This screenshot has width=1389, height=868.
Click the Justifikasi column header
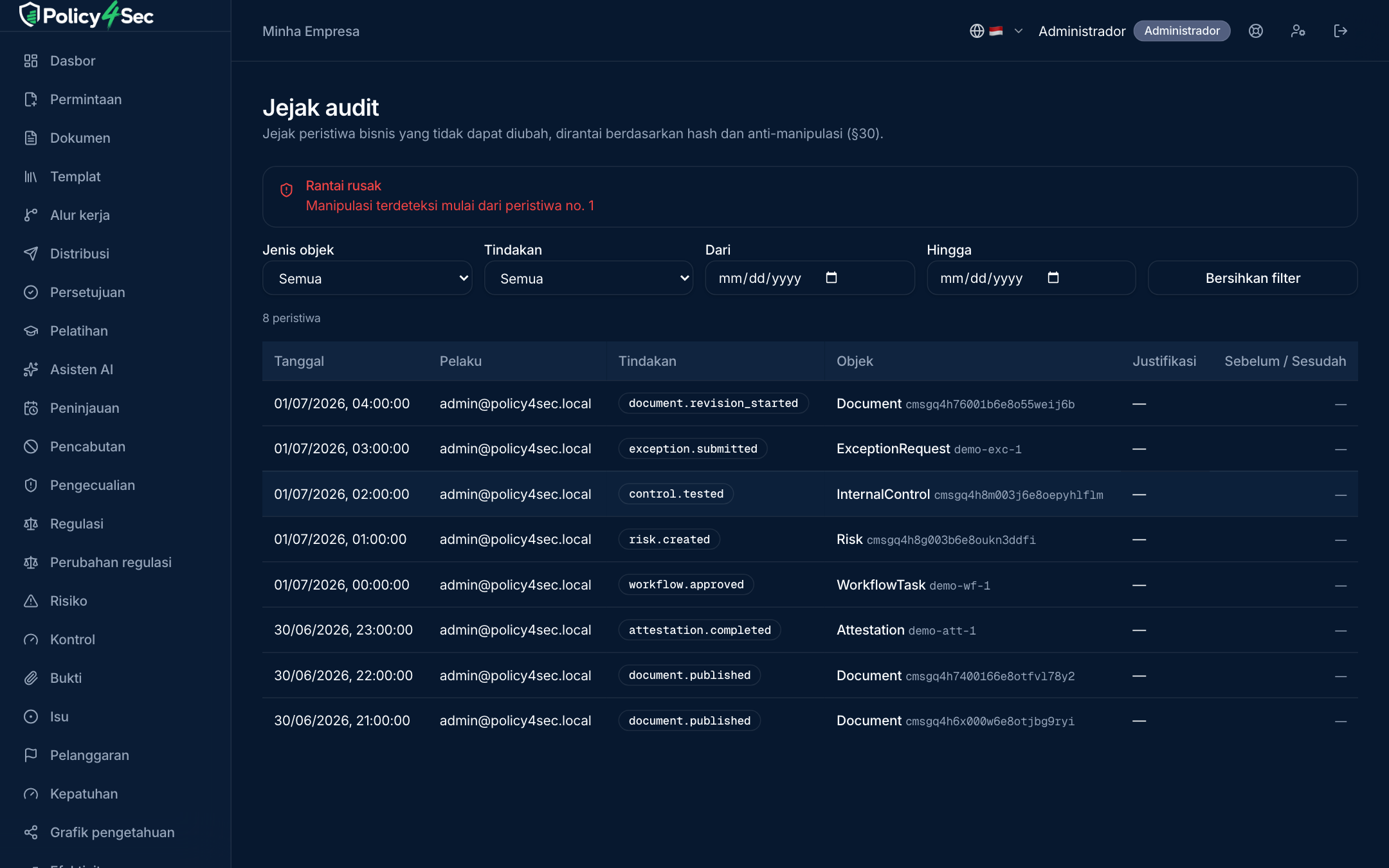[1165, 361]
